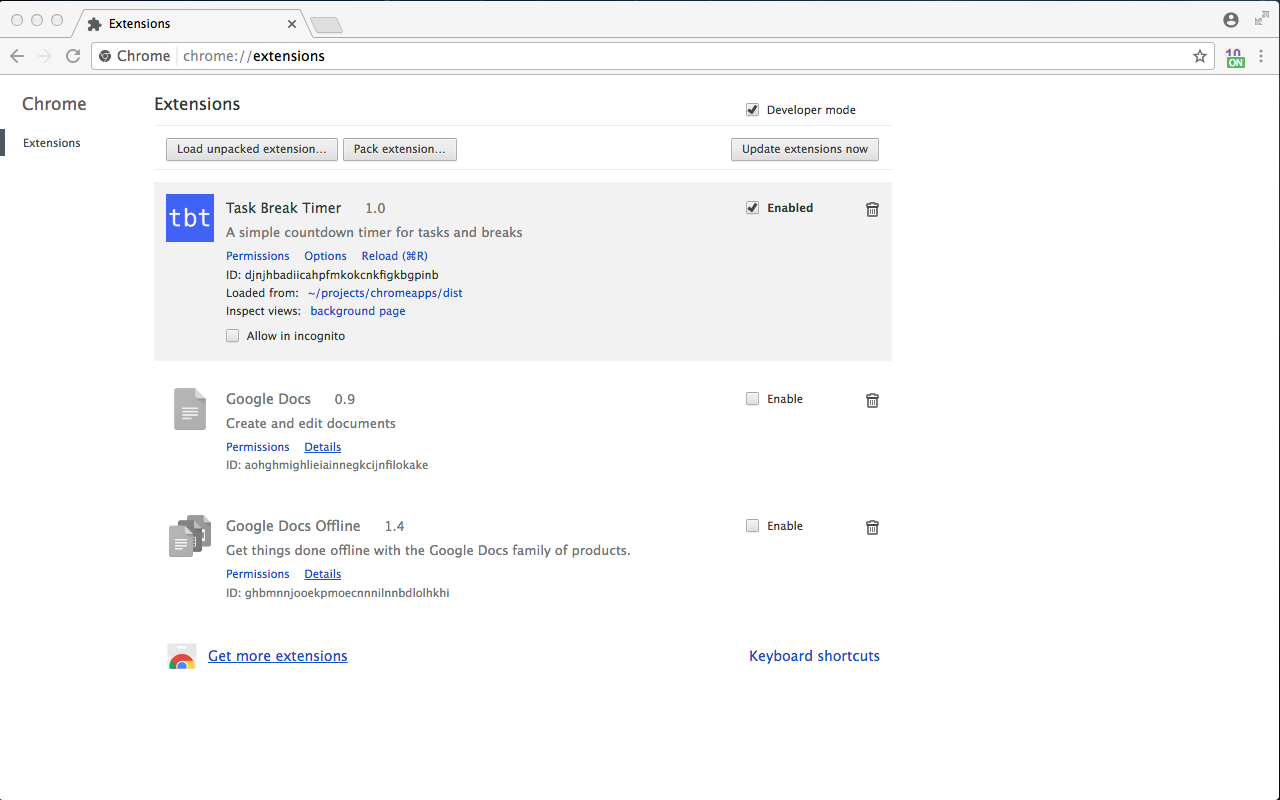This screenshot has height=800, width=1280.
Task: Delete Google Docs using its trash icon
Action: (872, 400)
